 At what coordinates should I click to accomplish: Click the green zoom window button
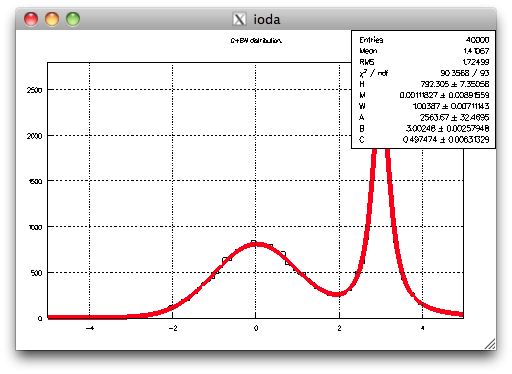[73, 19]
